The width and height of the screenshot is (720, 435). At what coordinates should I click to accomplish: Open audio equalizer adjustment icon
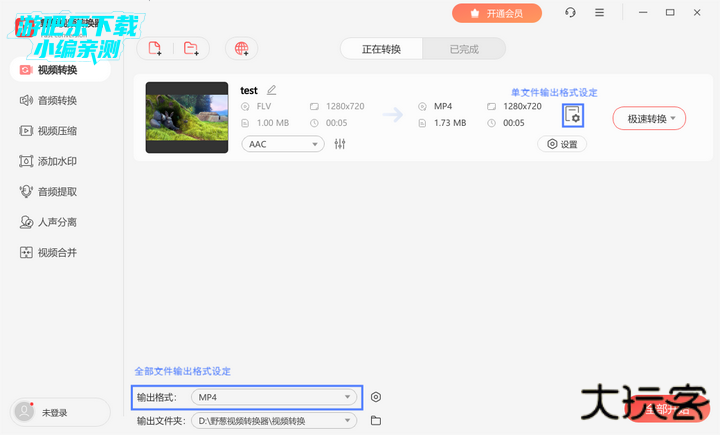coord(340,144)
